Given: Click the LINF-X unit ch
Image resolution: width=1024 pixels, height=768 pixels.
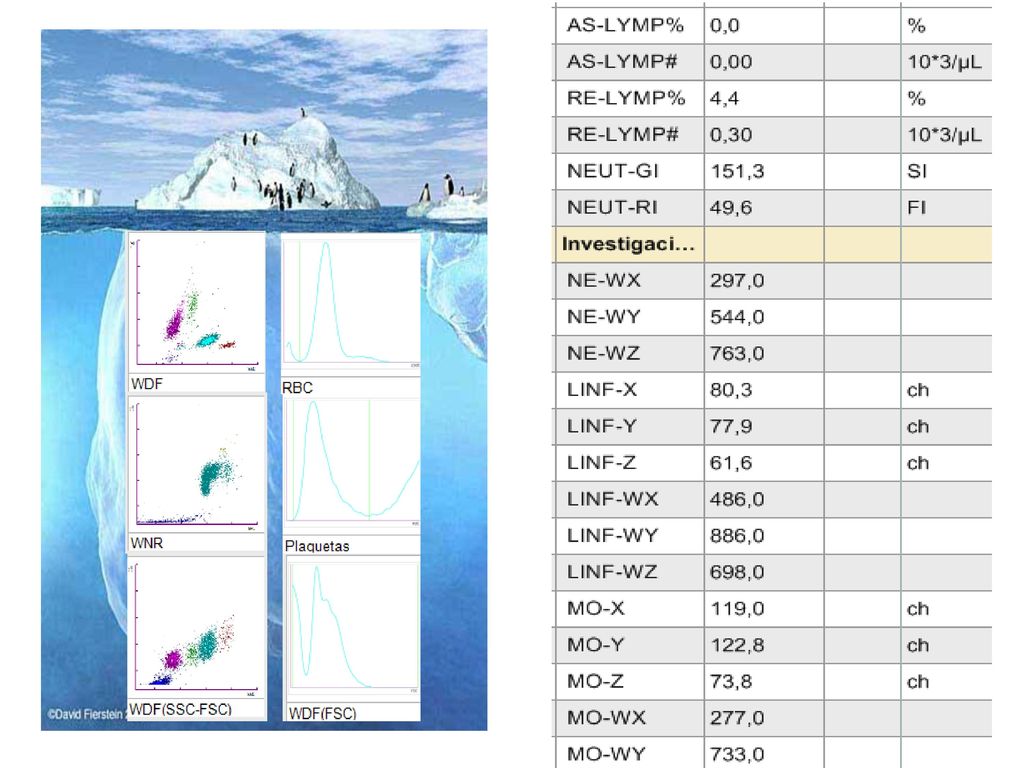Looking at the screenshot, I should pyautogui.click(x=918, y=390).
